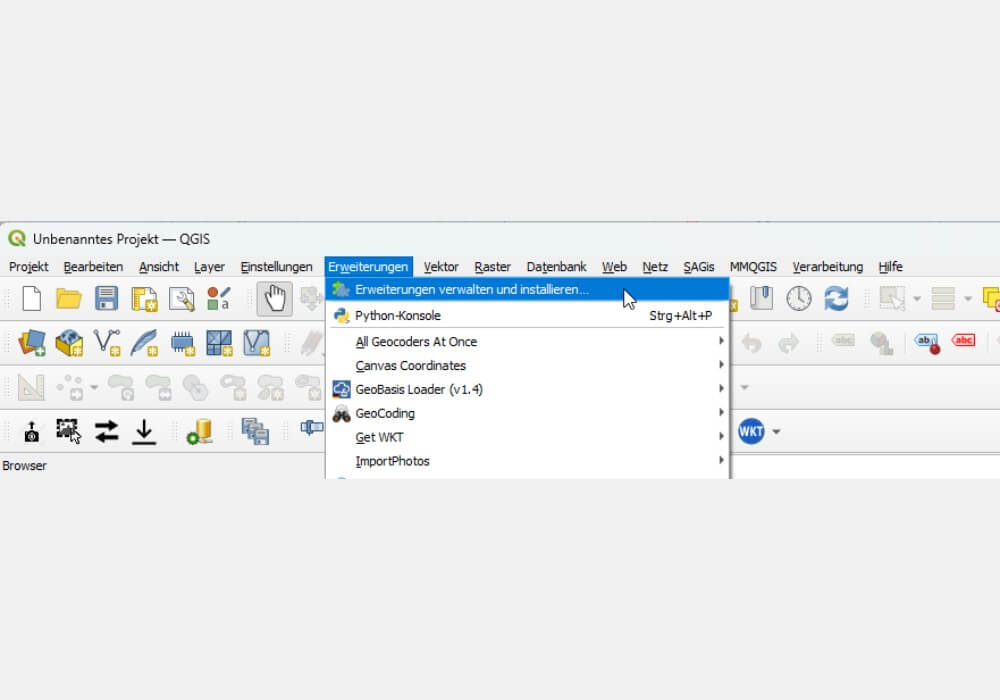This screenshot has width=1000, height=700.
Task: Open the Hilfe menu
Action: (x=890, y=266)
